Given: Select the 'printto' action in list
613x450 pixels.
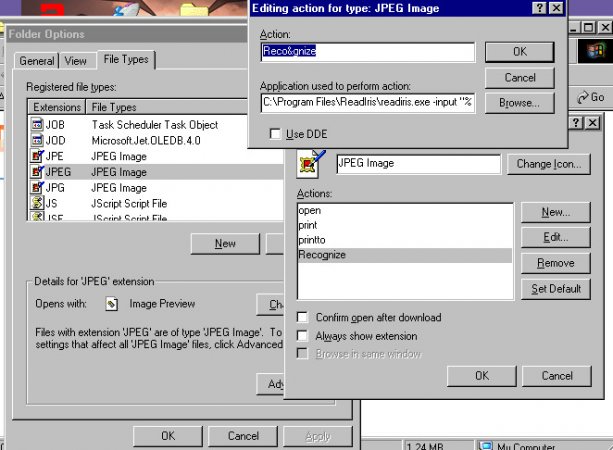Looking at the screenshot, I should [x=405, y=240].
